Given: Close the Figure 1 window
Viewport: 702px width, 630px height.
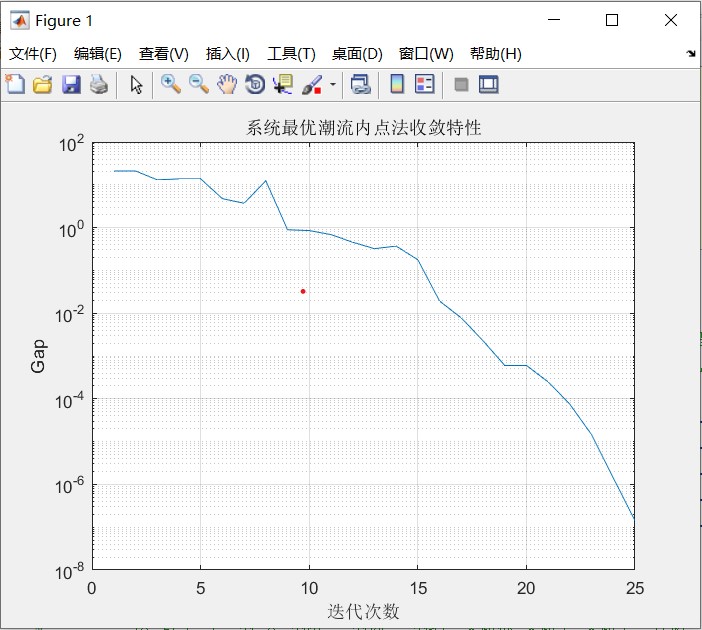Looking at the screenshot, I should [671, 20].
